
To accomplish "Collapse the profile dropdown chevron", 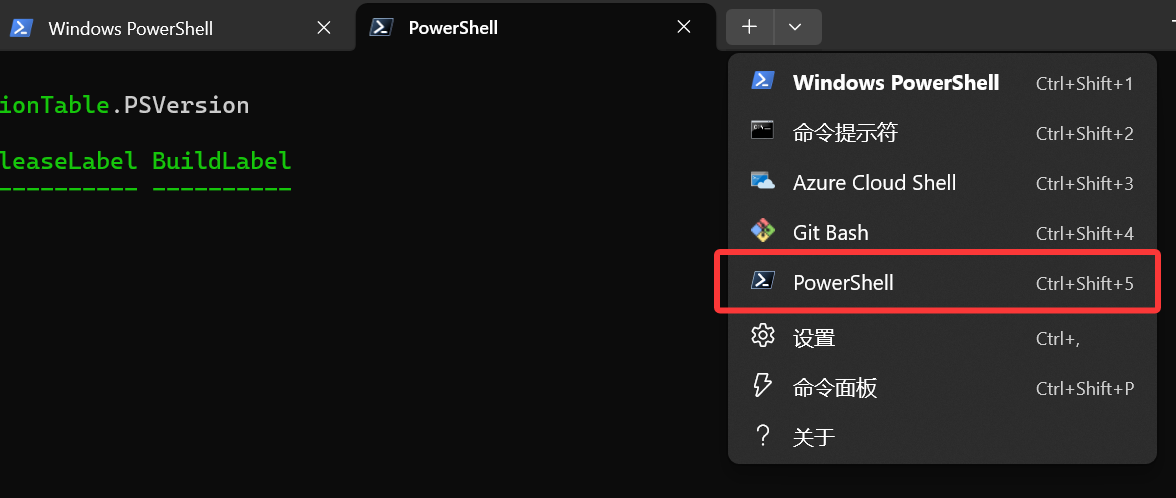I will pos(796,27).
